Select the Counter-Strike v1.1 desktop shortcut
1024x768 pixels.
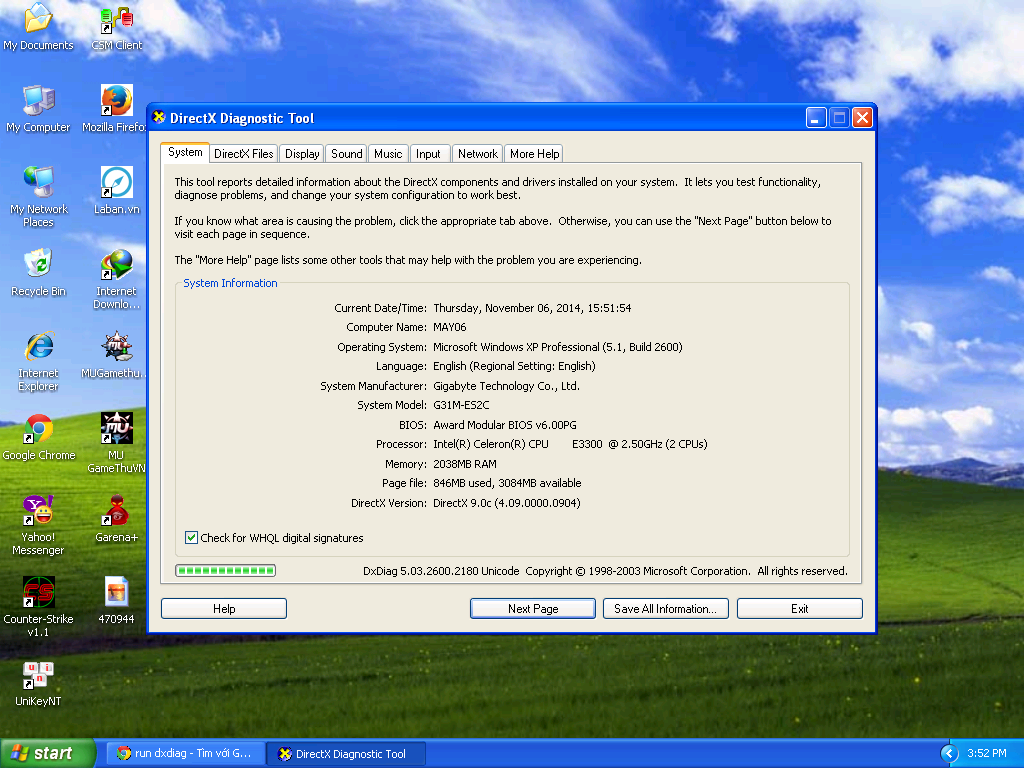[39, 607]
